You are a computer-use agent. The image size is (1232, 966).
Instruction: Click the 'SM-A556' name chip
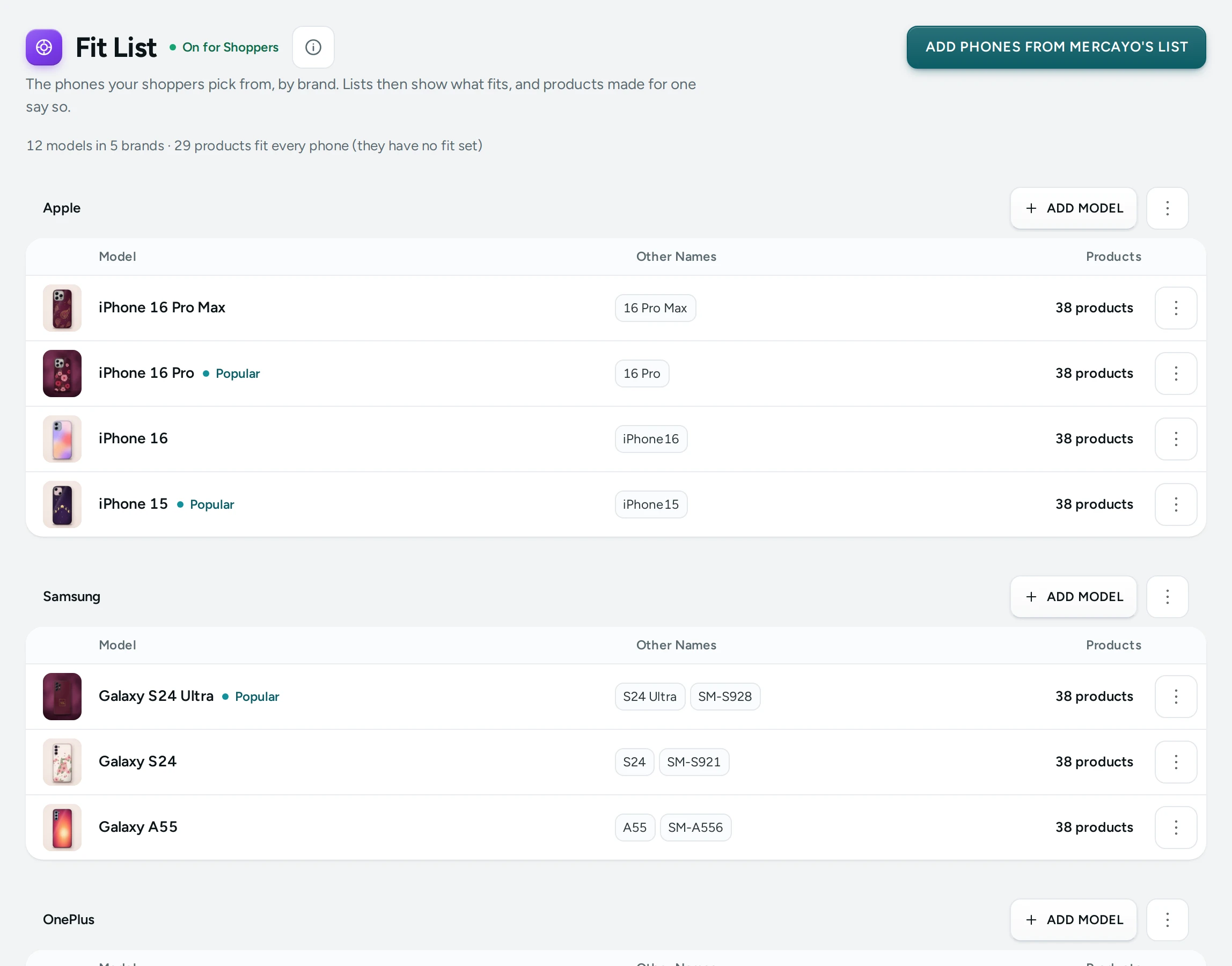tap(695, 828)
